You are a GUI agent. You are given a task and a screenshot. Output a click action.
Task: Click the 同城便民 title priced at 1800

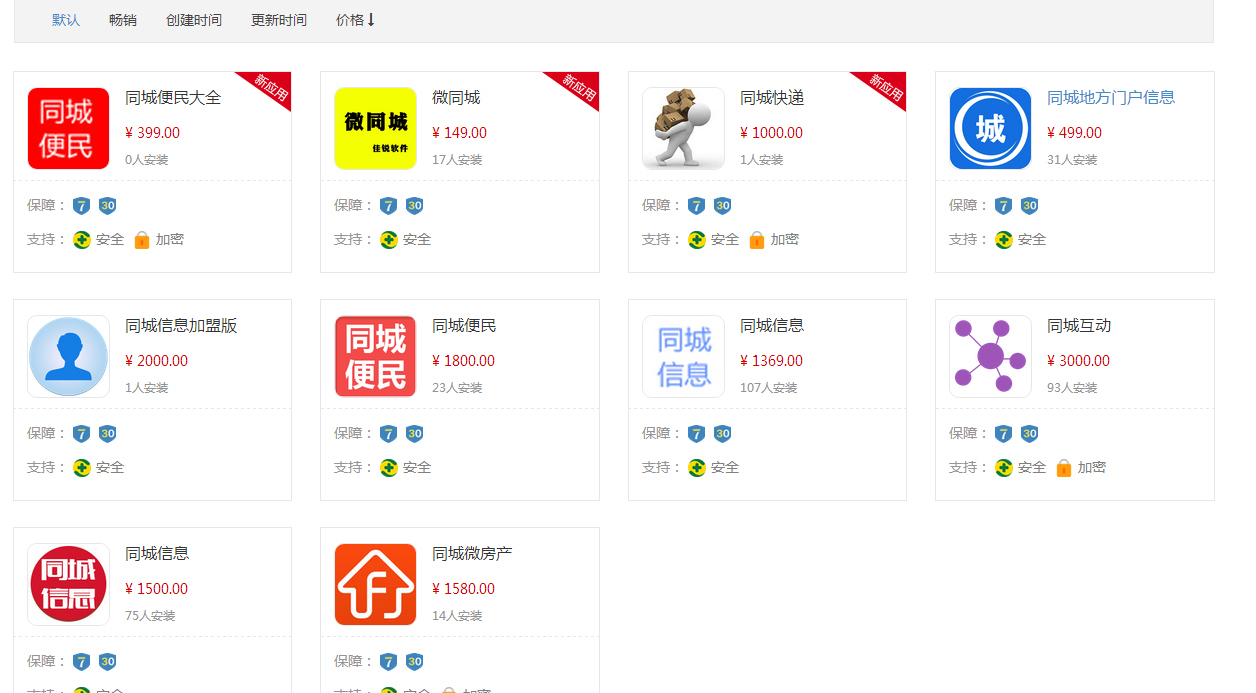(464, 326)
